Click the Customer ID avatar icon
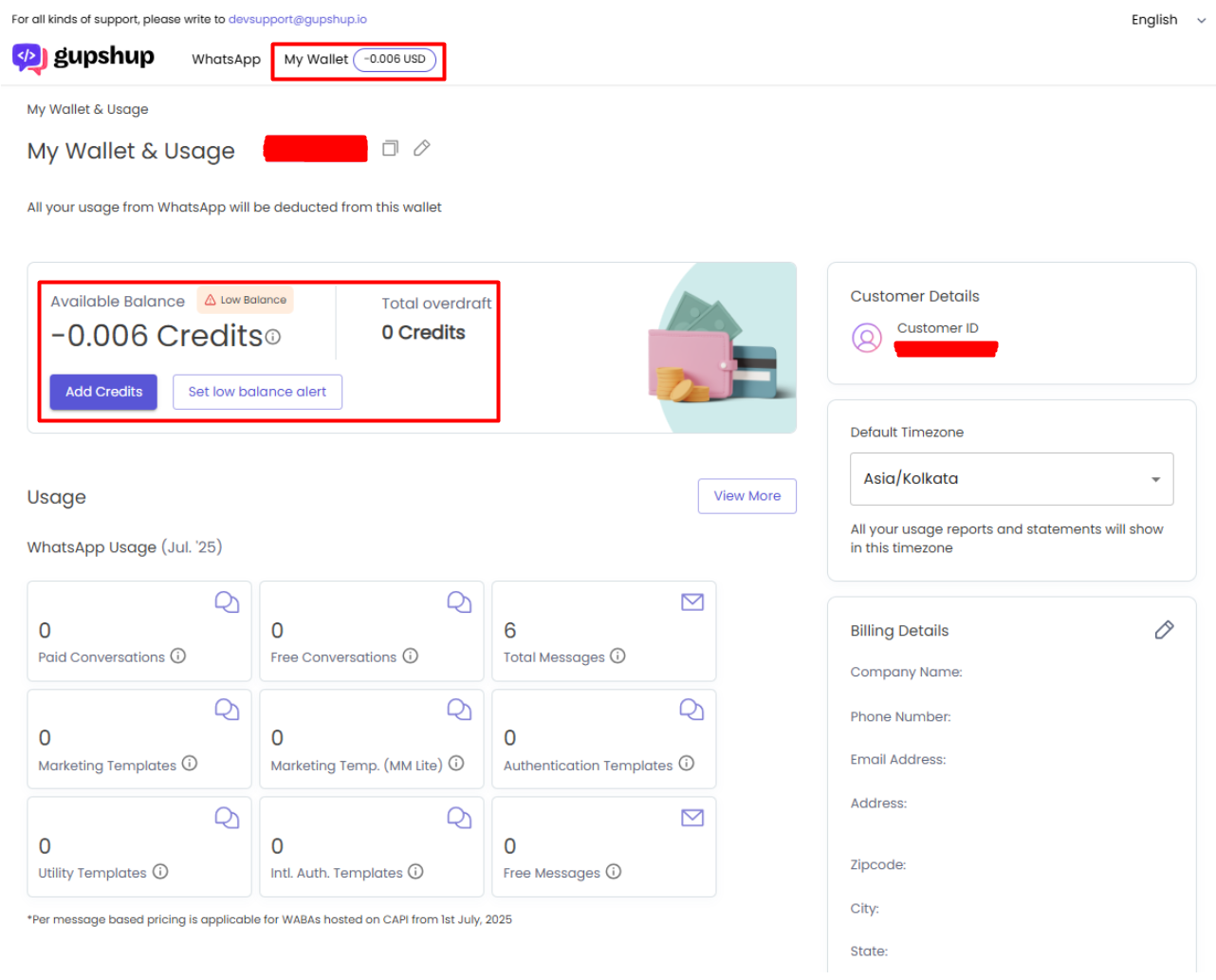This screenshot has width=1216, height=980. point(867,338)
